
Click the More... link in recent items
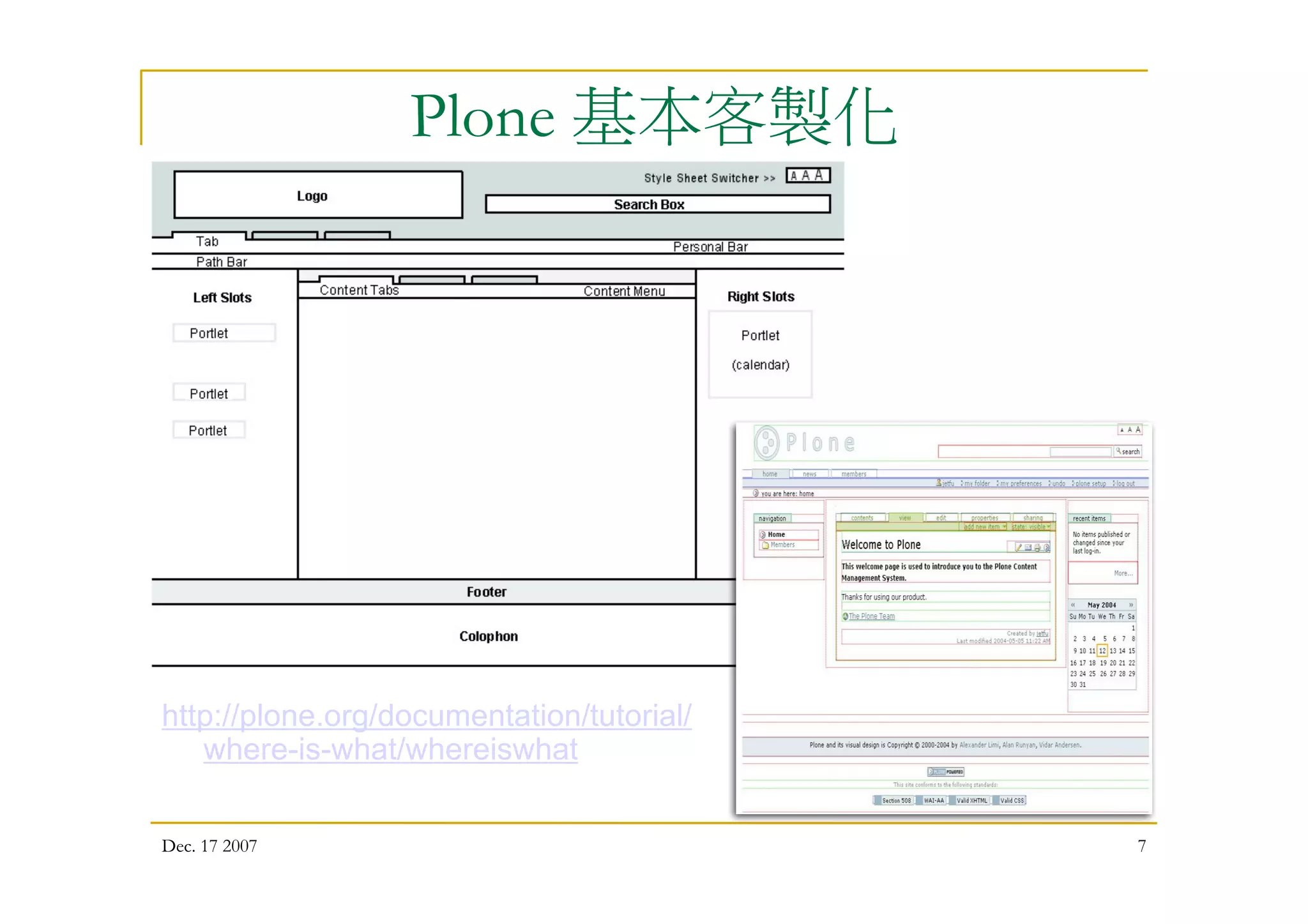(1123, 573)
